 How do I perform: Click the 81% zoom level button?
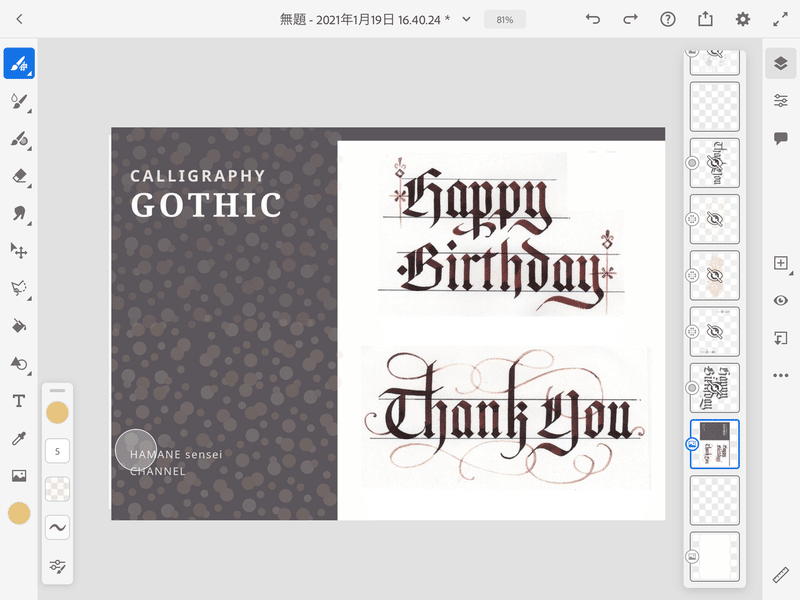505,20
